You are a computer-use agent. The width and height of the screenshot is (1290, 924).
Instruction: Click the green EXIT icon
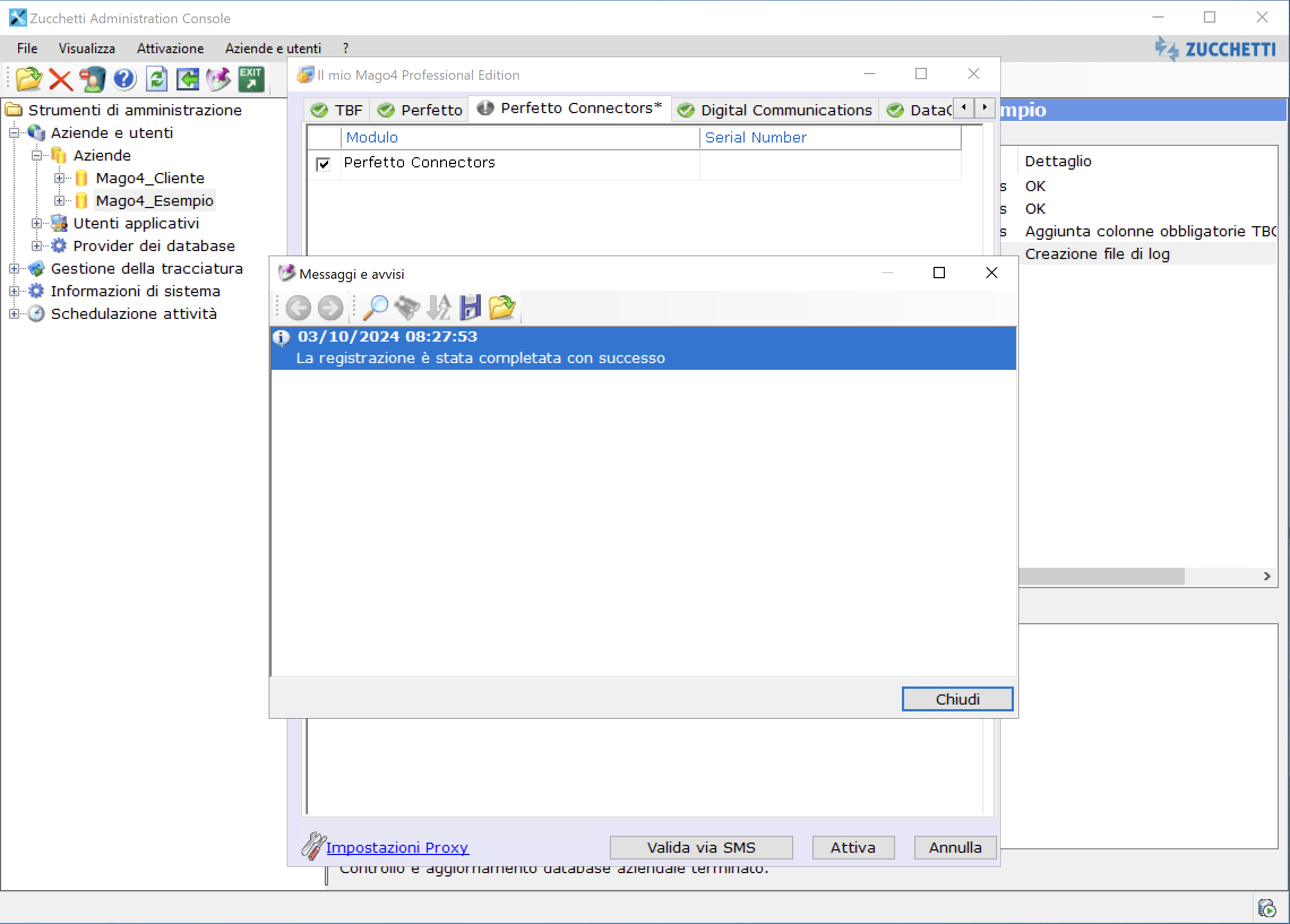251,79
